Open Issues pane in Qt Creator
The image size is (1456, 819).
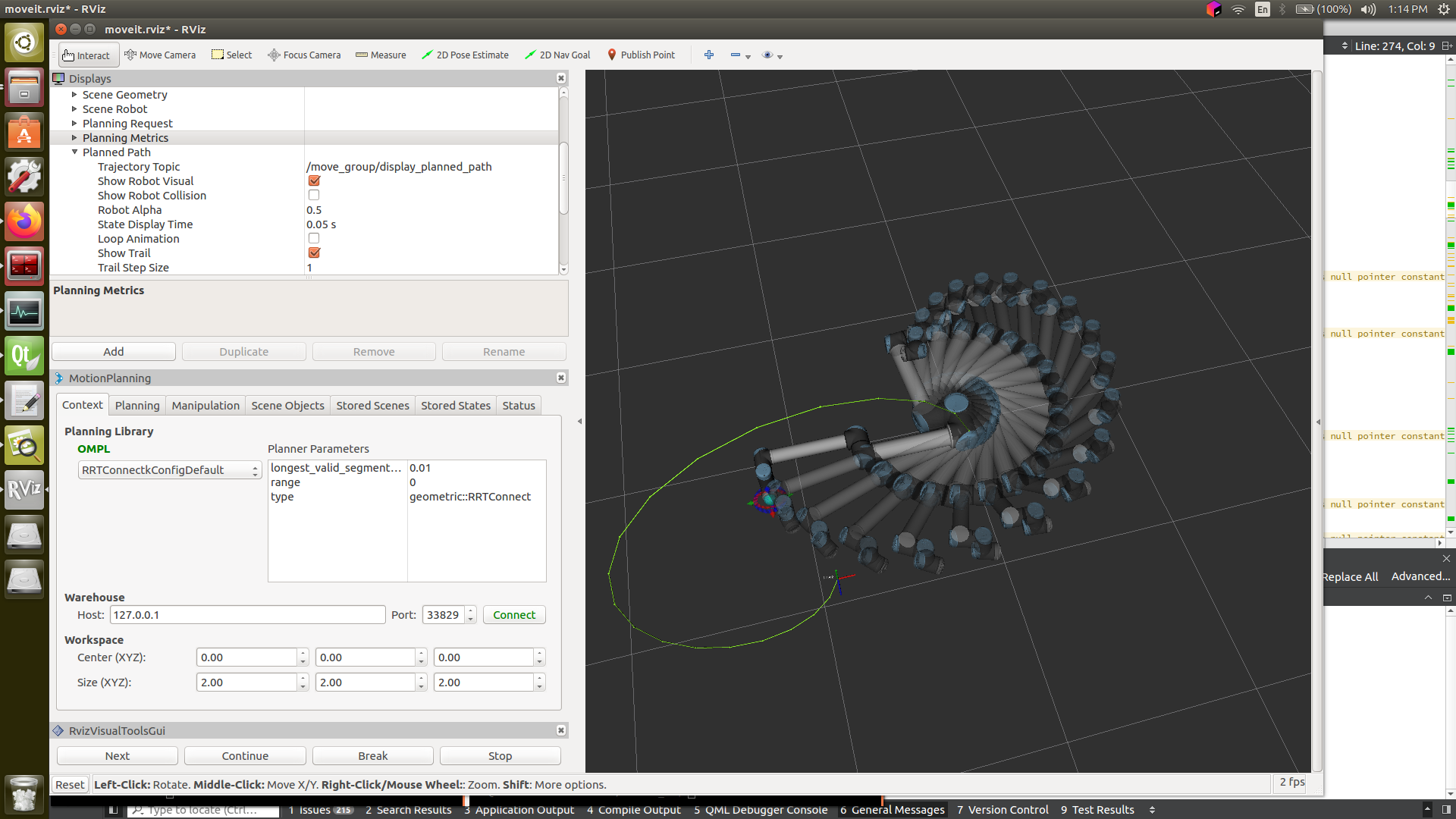tap(321, 810)
